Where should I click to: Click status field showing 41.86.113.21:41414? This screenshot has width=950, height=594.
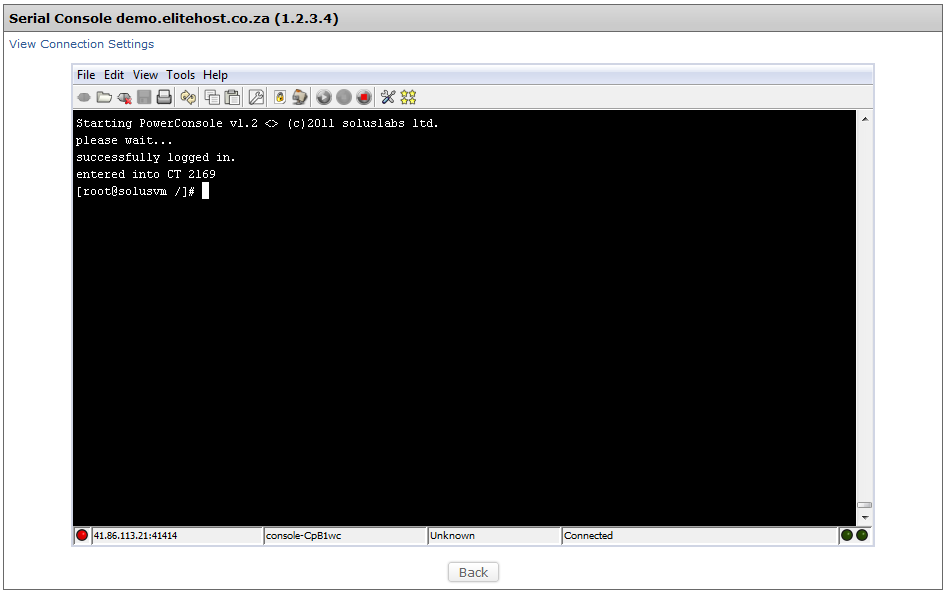177,536
